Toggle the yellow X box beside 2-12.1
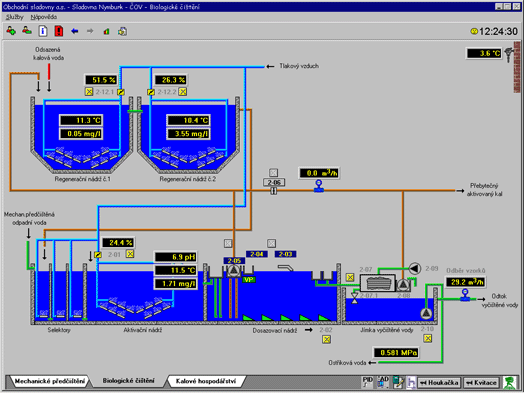 pos(89,92)
